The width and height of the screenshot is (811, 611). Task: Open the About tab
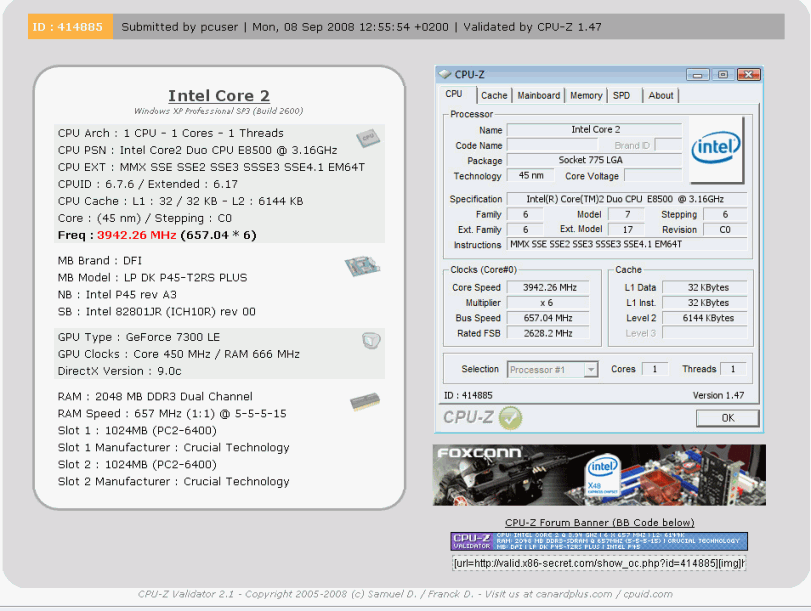(x=660, y=96)
